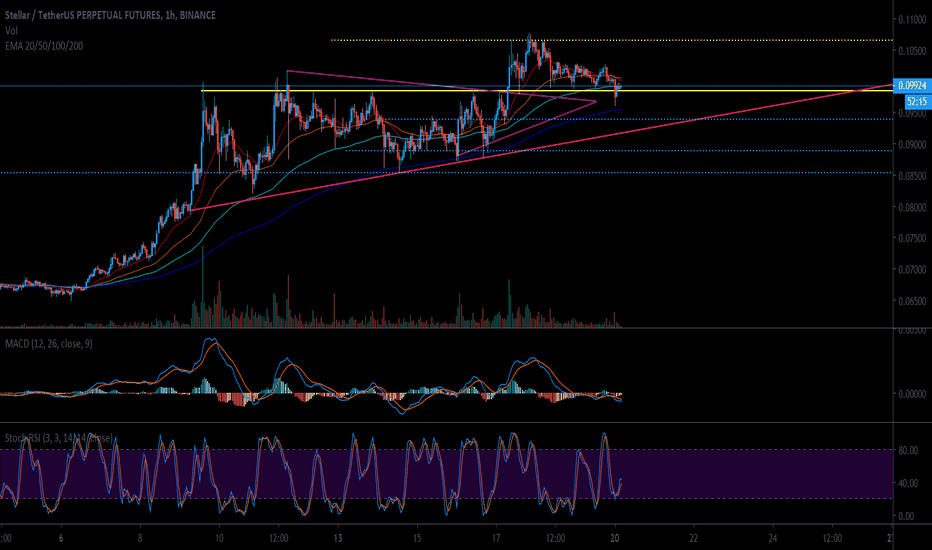The height and width of the screenshot is (550, 932).
Task: Click the date label 17 on time axis
Action: click(496, 538)
